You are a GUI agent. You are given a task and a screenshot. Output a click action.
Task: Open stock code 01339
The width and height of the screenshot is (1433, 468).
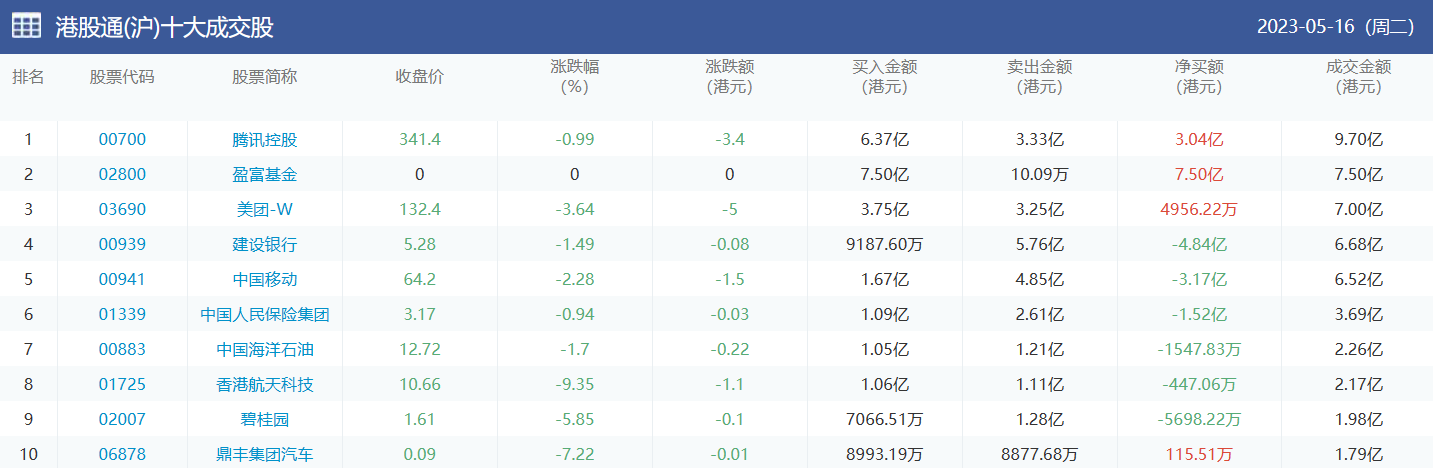pos(122,314)
